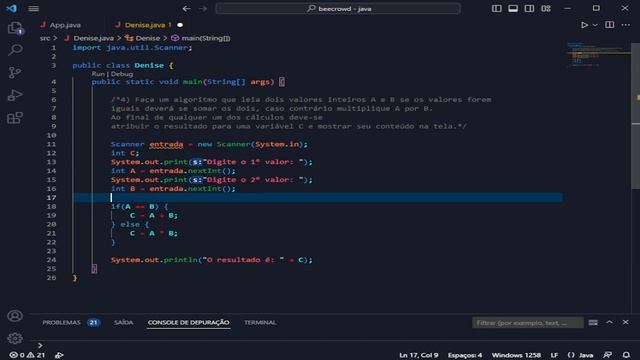Open errors and warnings status item
This screenshot has width=640, height=360.
[x=27, y=355]
